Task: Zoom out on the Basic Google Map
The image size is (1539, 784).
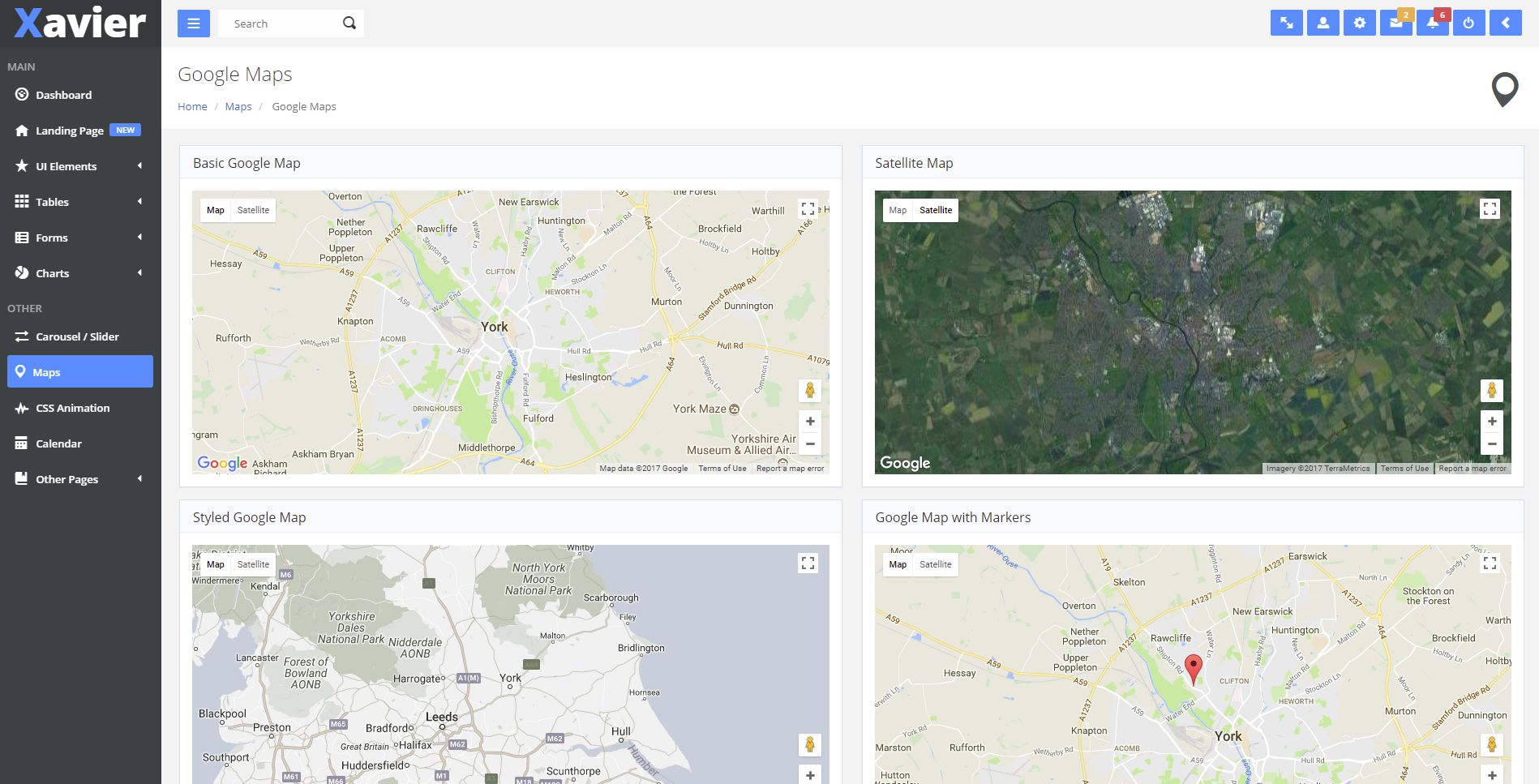Action: click(809, 443)
